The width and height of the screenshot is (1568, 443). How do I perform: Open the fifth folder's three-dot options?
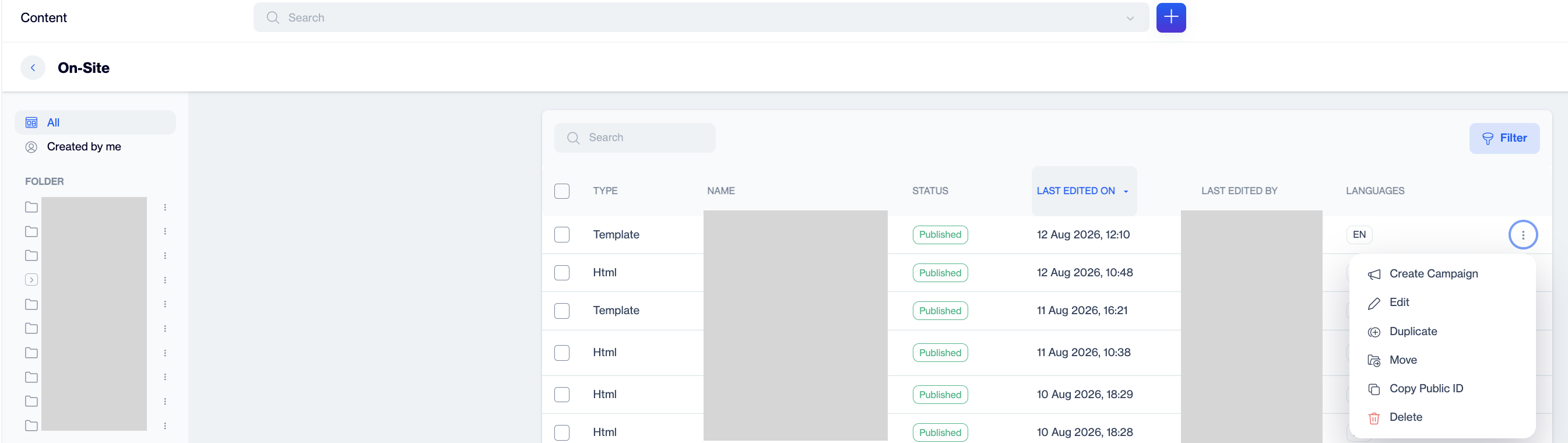coord(165,304)
